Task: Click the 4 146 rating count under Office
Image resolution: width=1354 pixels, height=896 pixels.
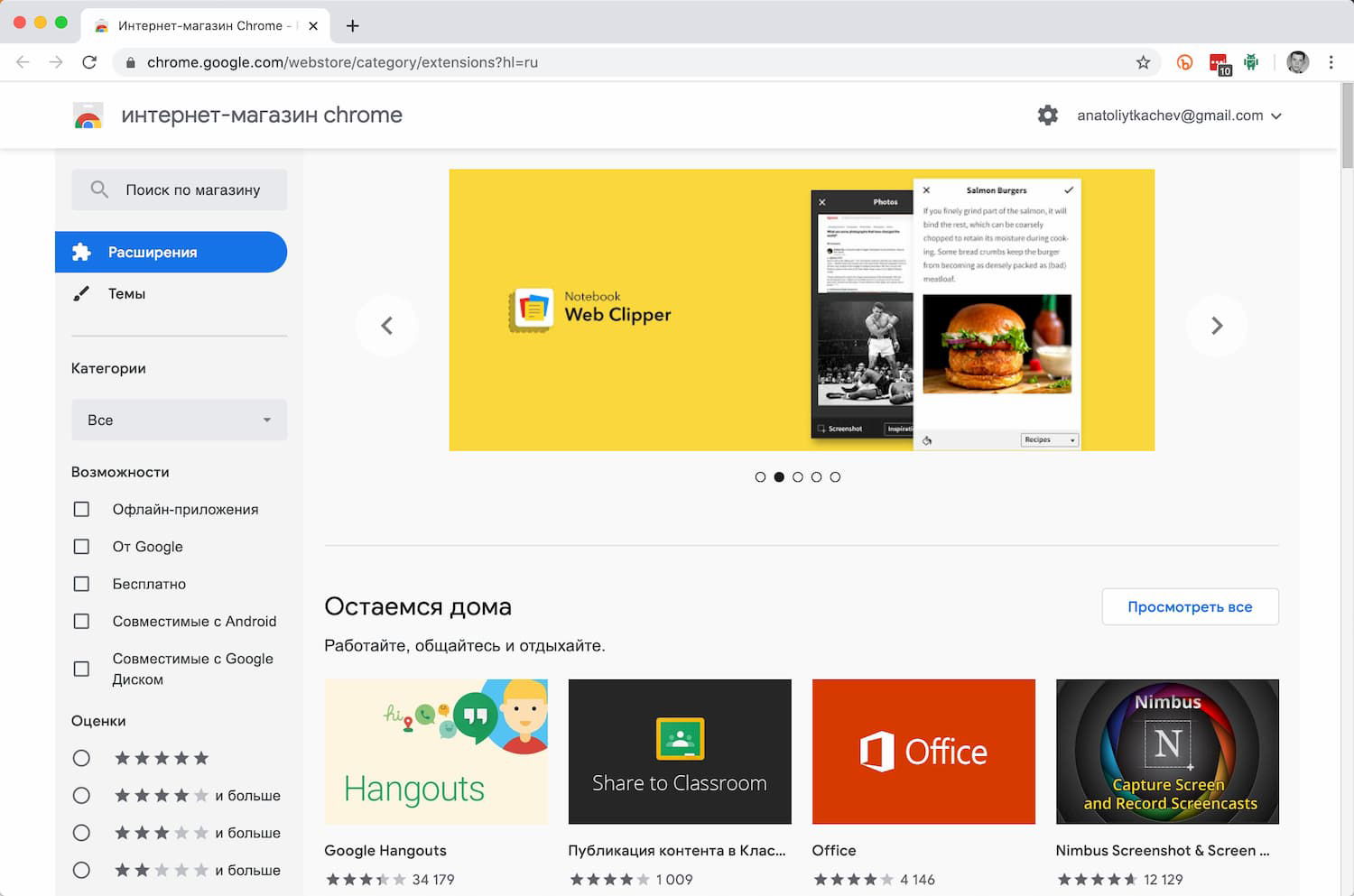Action: coord(917,879)
